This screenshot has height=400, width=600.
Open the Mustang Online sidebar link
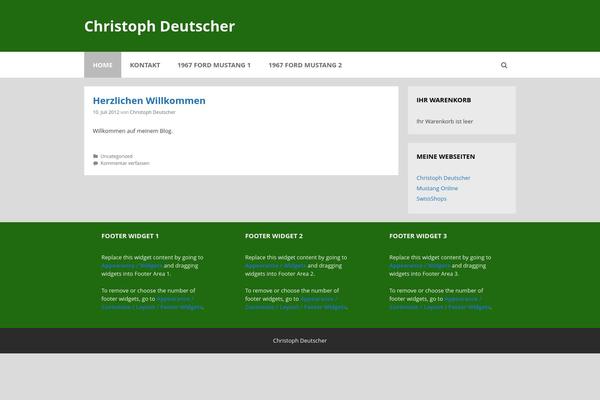(437, 188)
